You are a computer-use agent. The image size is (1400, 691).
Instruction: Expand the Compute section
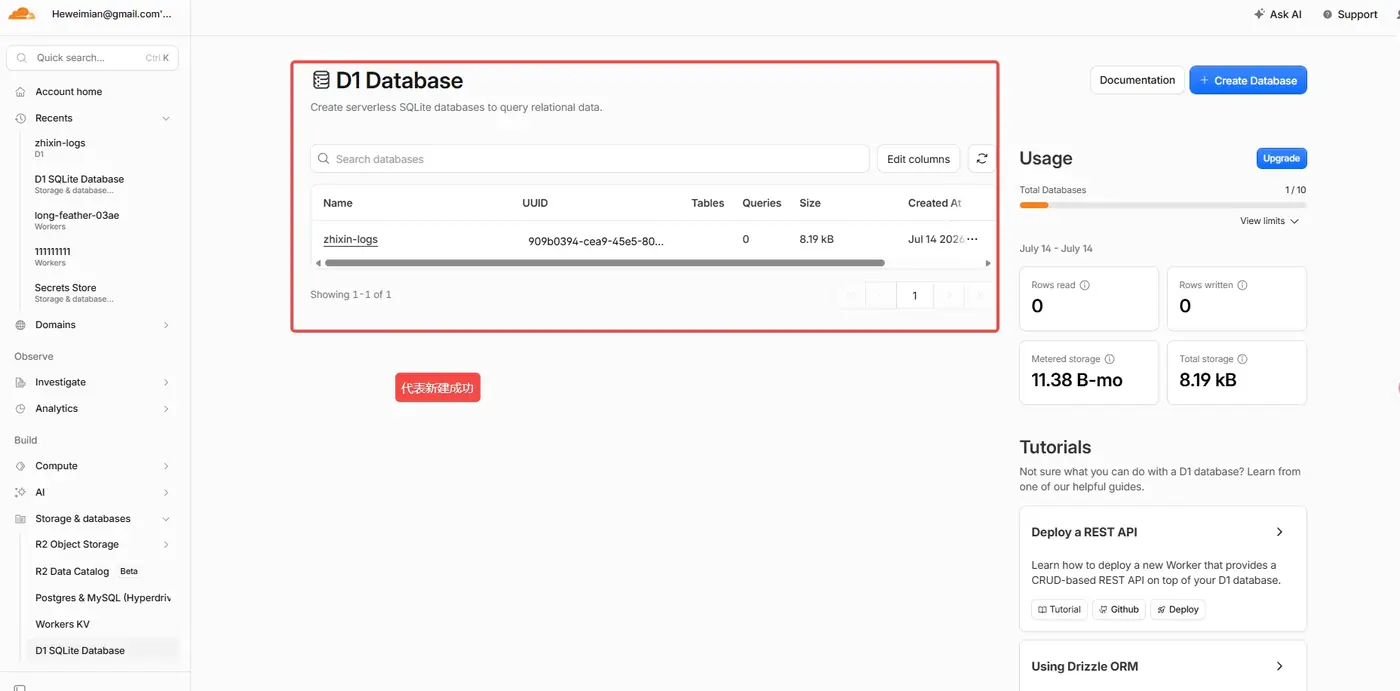click(166, 466)
